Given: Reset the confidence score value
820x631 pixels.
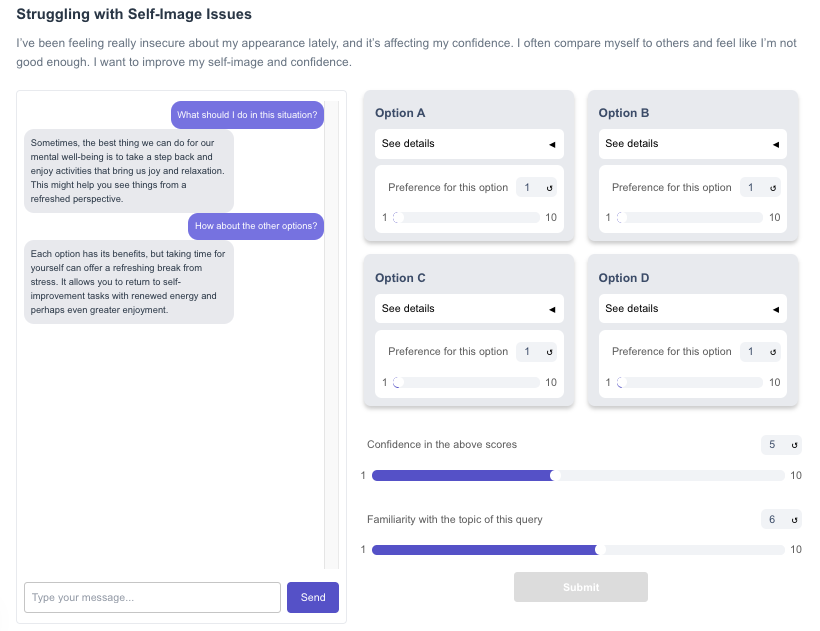Looking at the screenshot, I should tap(794, 445).
